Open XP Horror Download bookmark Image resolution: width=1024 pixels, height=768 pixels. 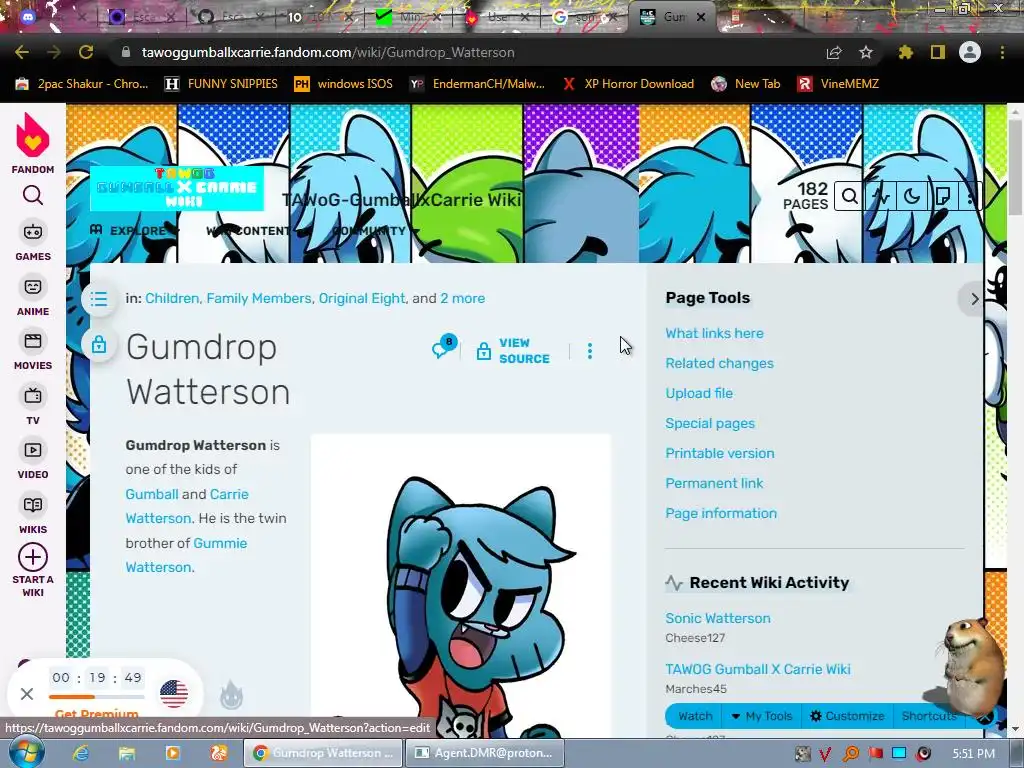pyautogui.click(x=628, y=84)
